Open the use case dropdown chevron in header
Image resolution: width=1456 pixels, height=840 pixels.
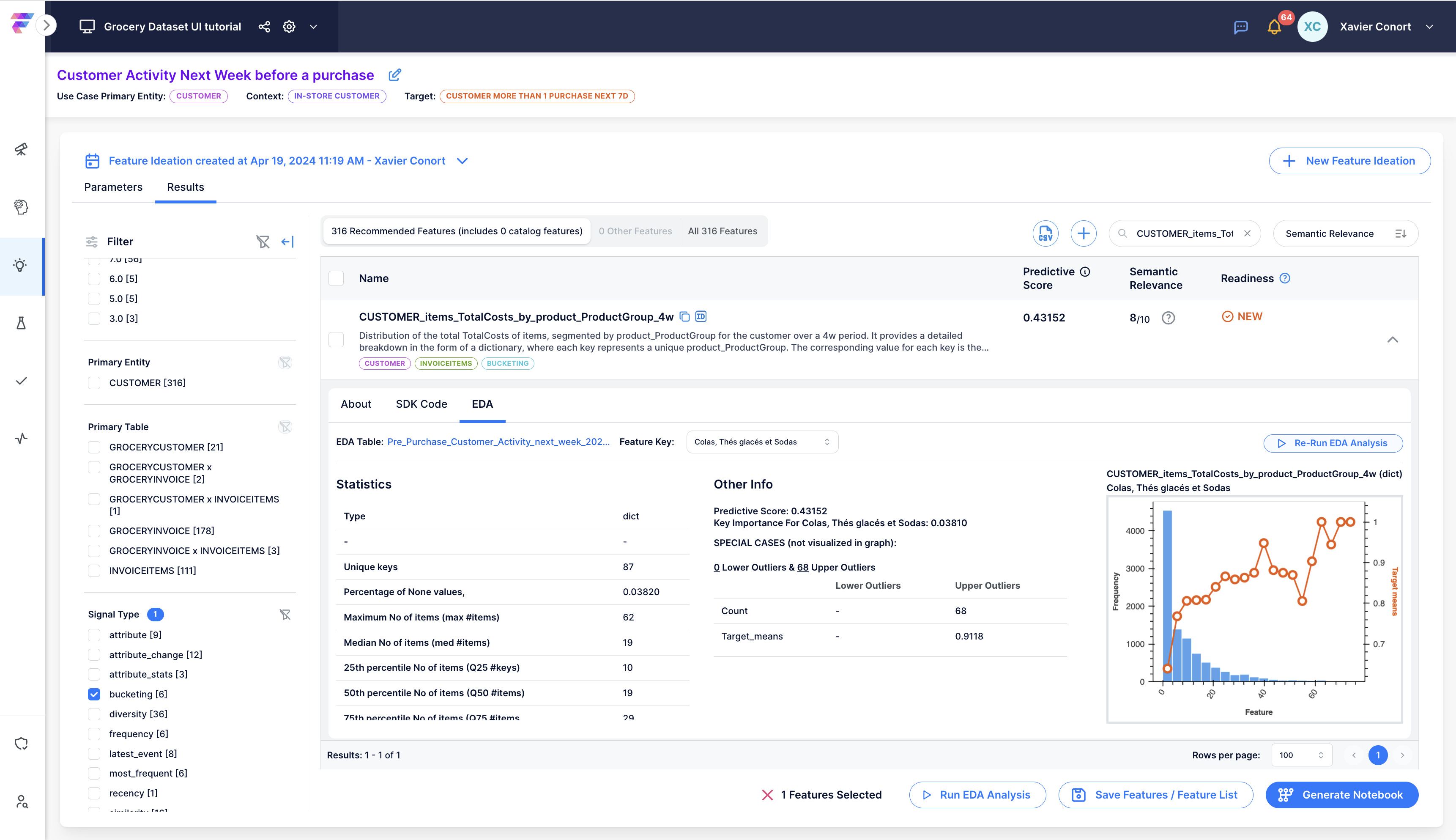point(313,27)
